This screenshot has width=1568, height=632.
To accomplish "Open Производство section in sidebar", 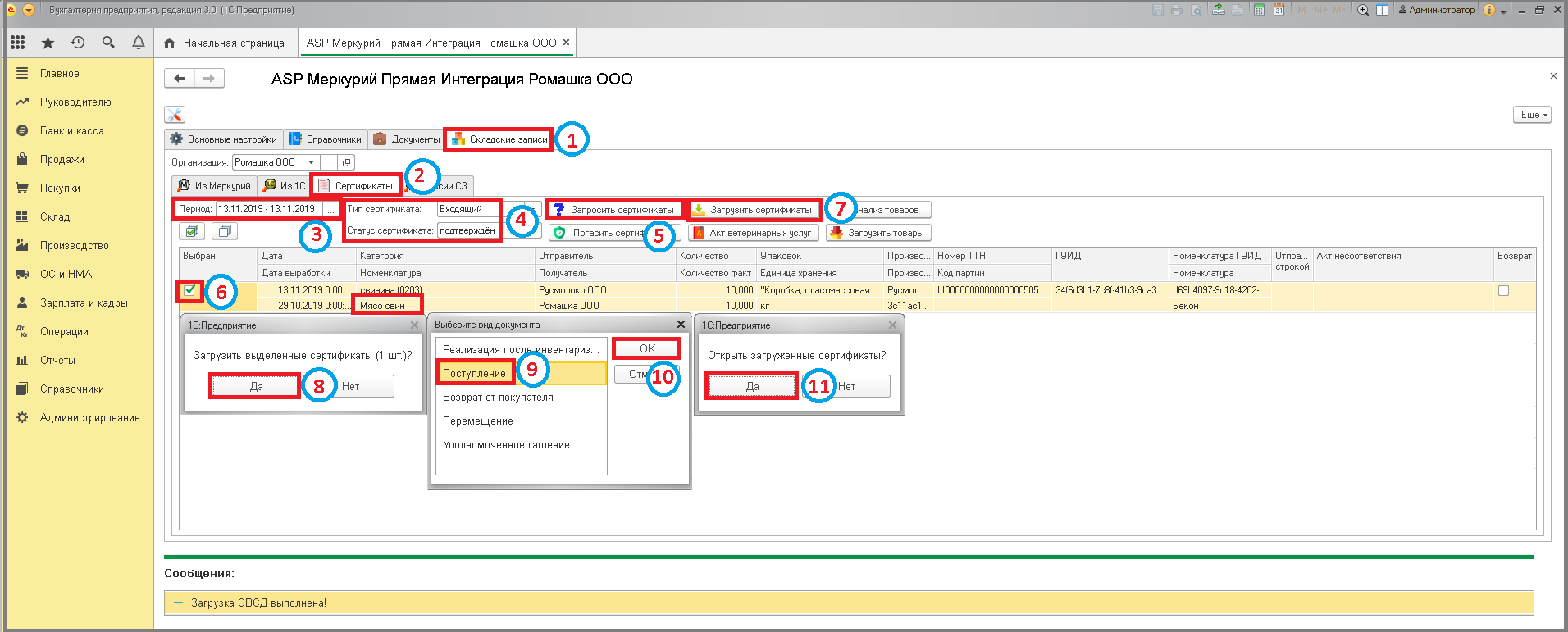I will [x=75, y=245].
